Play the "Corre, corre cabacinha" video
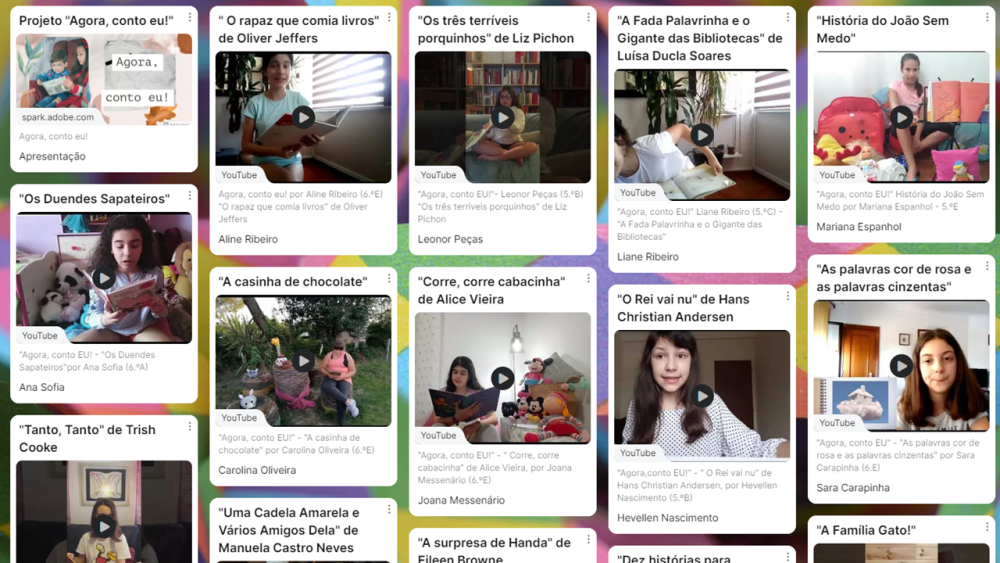The height and width of the screenshot is (563, 1000). [503, 378]
